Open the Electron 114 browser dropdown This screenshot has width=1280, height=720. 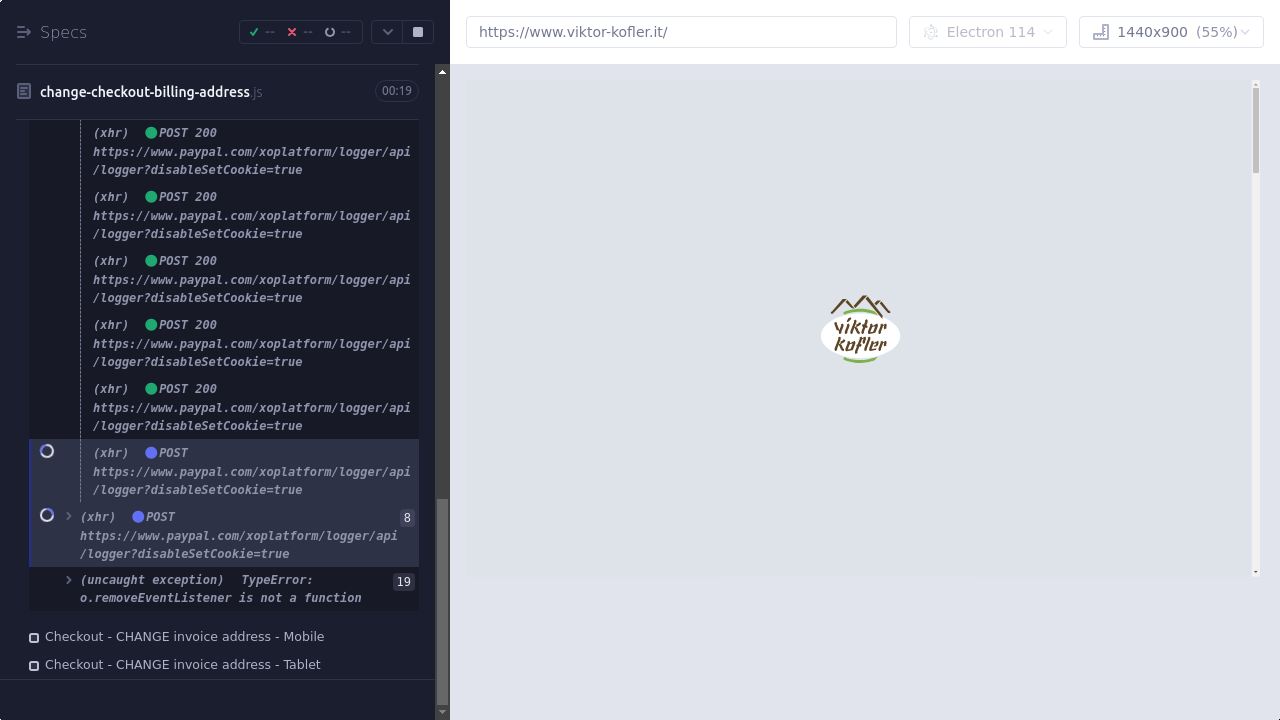click(x=987, y=32)
